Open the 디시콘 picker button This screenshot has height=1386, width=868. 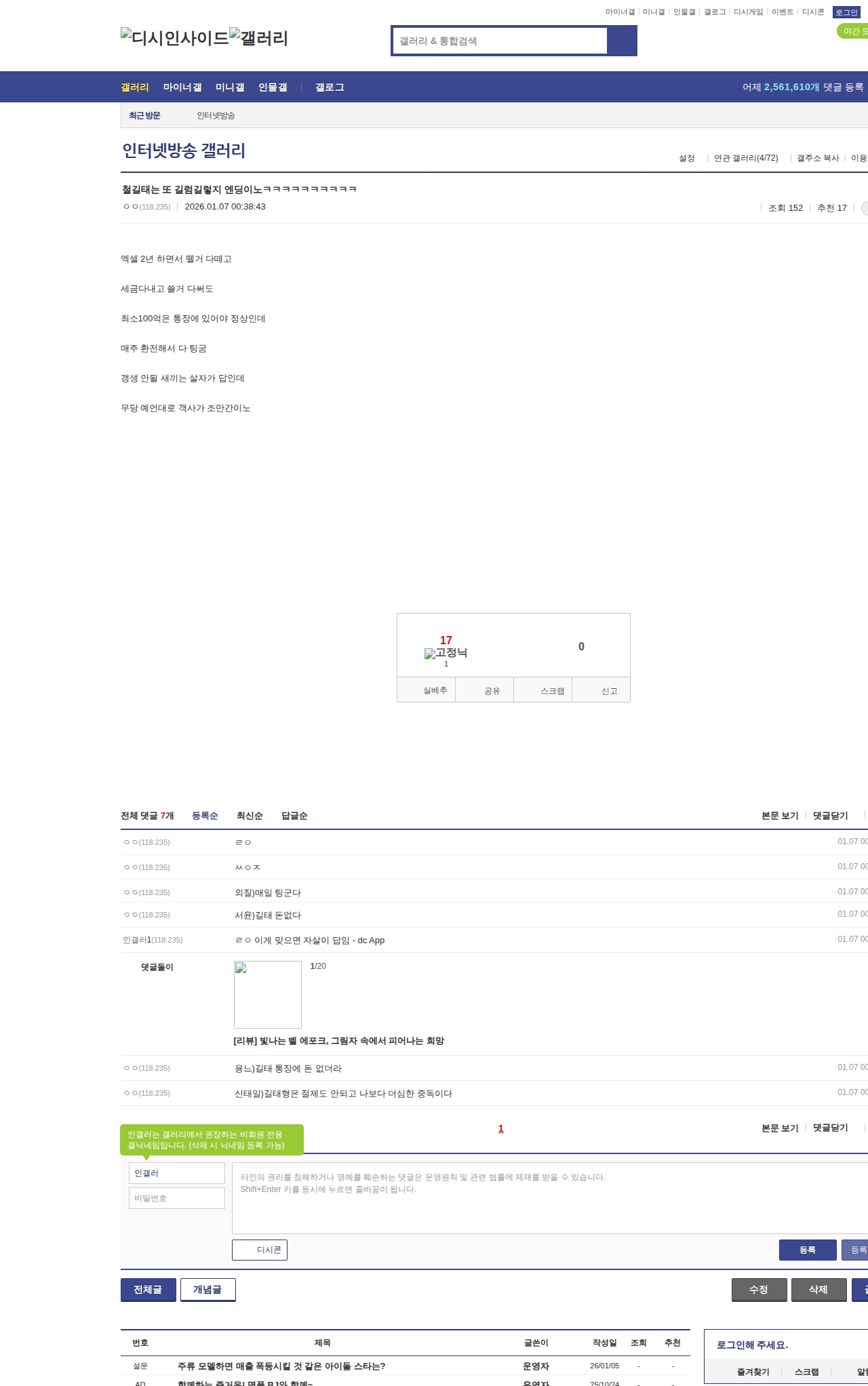point(260,1250)
